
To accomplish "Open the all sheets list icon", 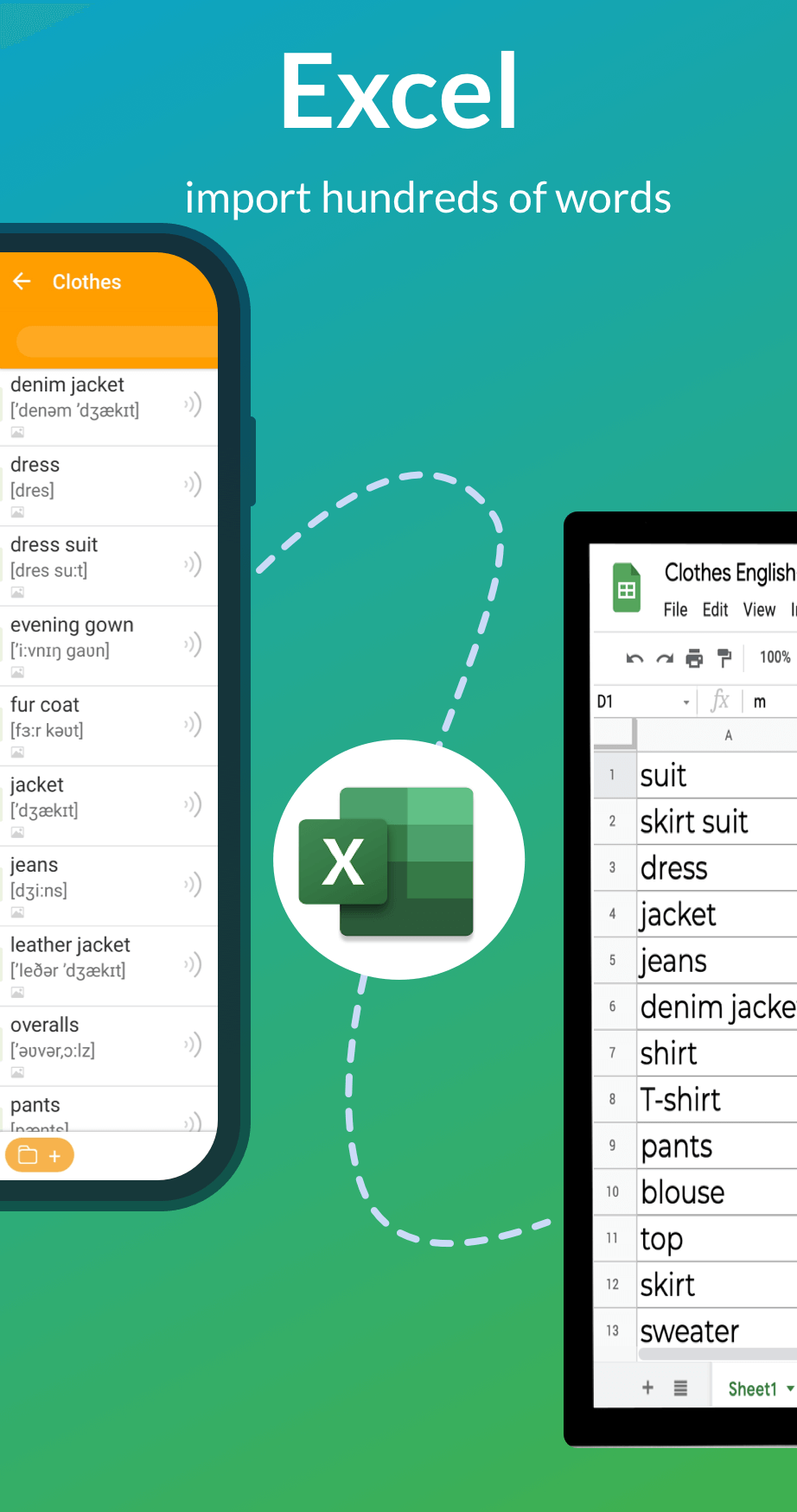I will coord(680,1388).
